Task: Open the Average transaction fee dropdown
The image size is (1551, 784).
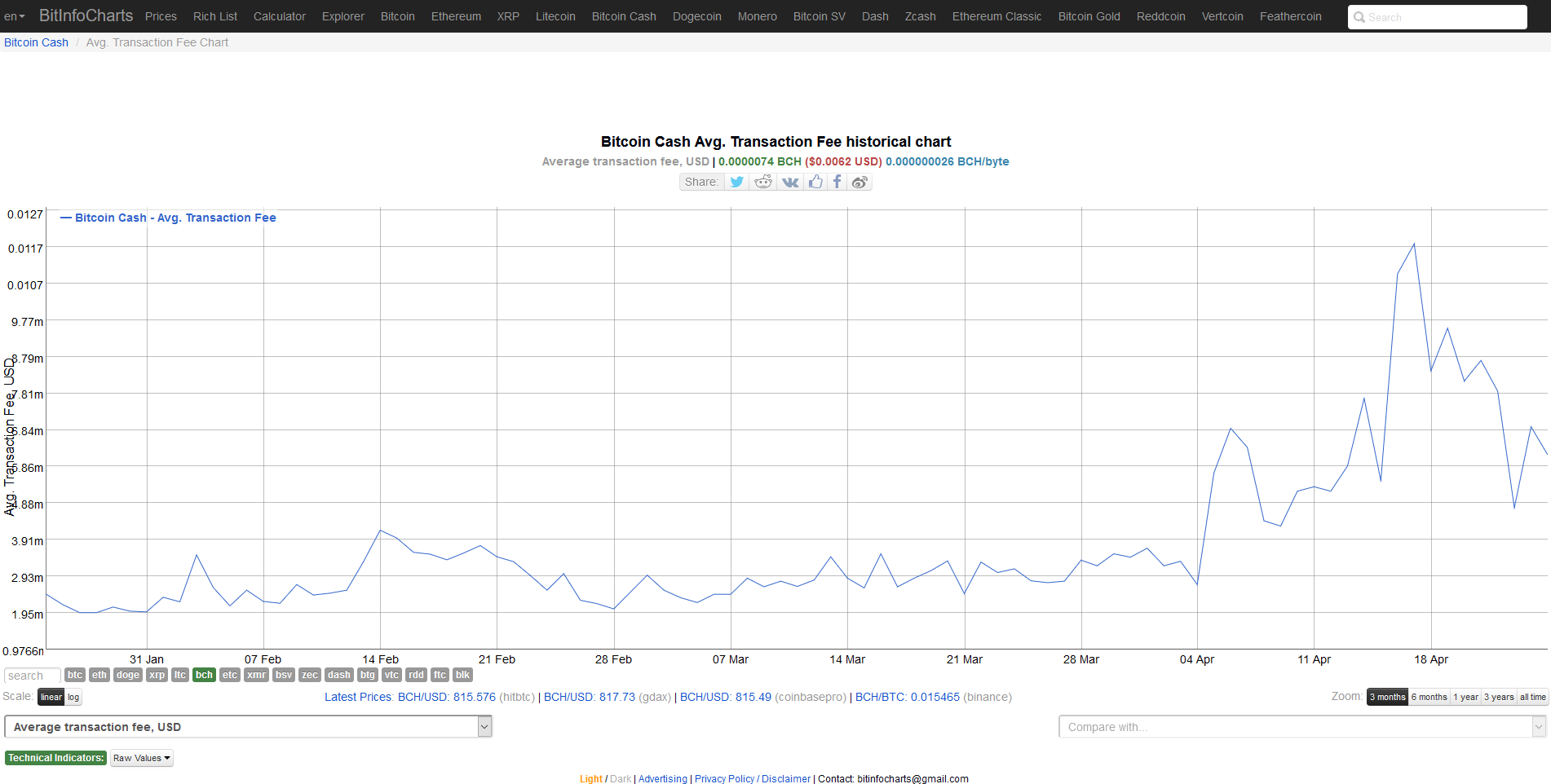Action: [x=249, y=726]
